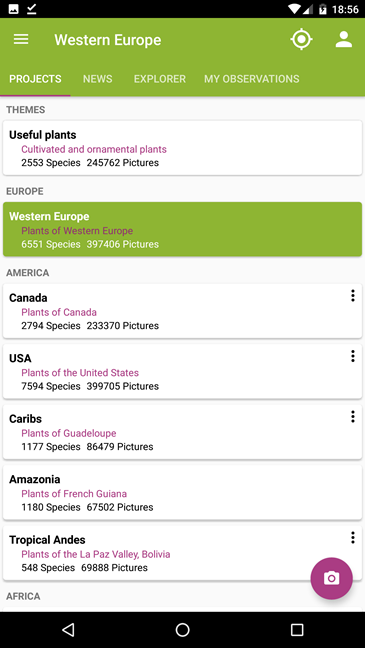Open Canada project options menu
Image resolution: width=365 pixels, height=648 pixels.
tap(353, 295)
